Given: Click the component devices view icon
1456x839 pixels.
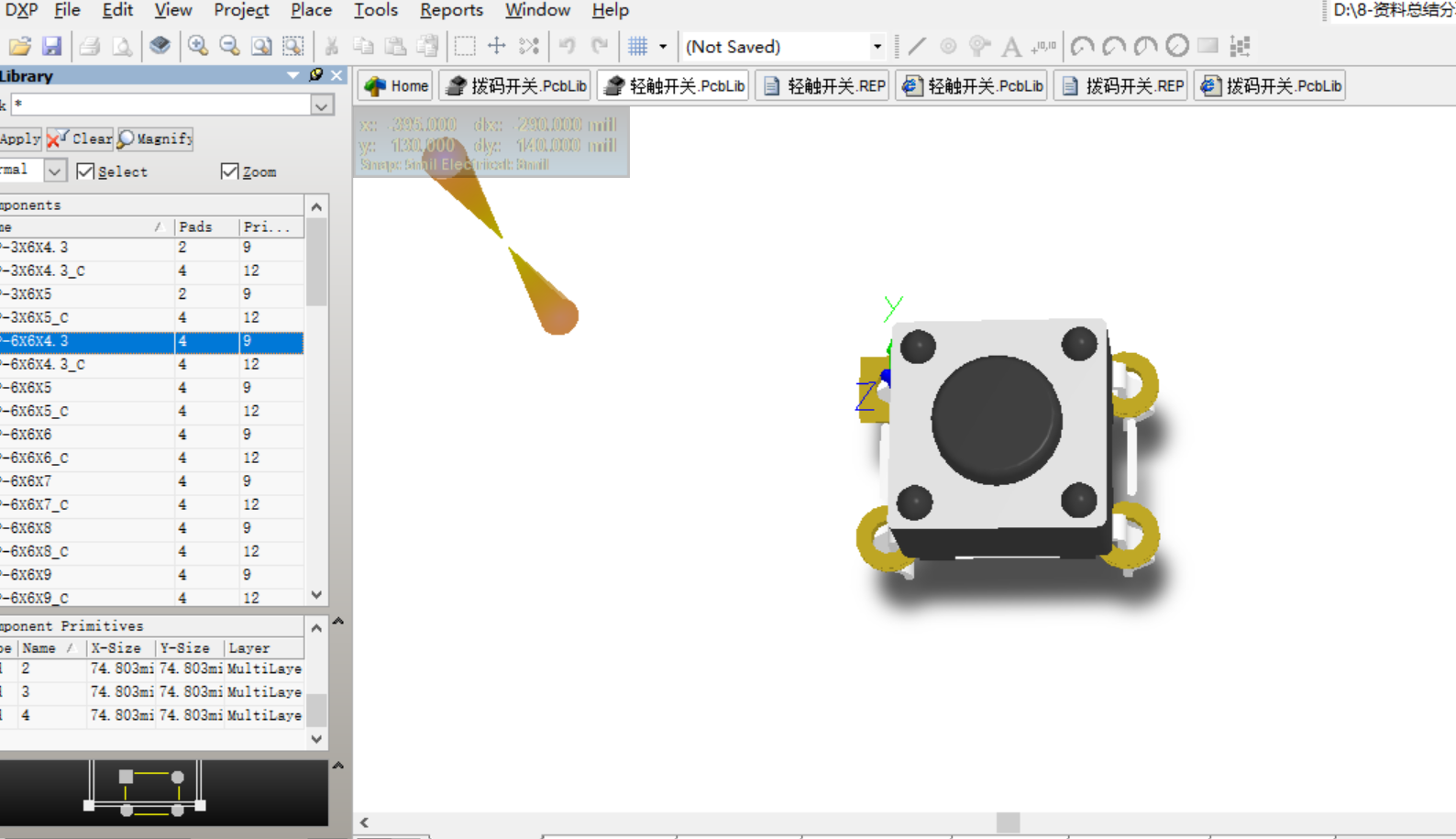Looking at the screenshot, I should click(x=160, y=46).
